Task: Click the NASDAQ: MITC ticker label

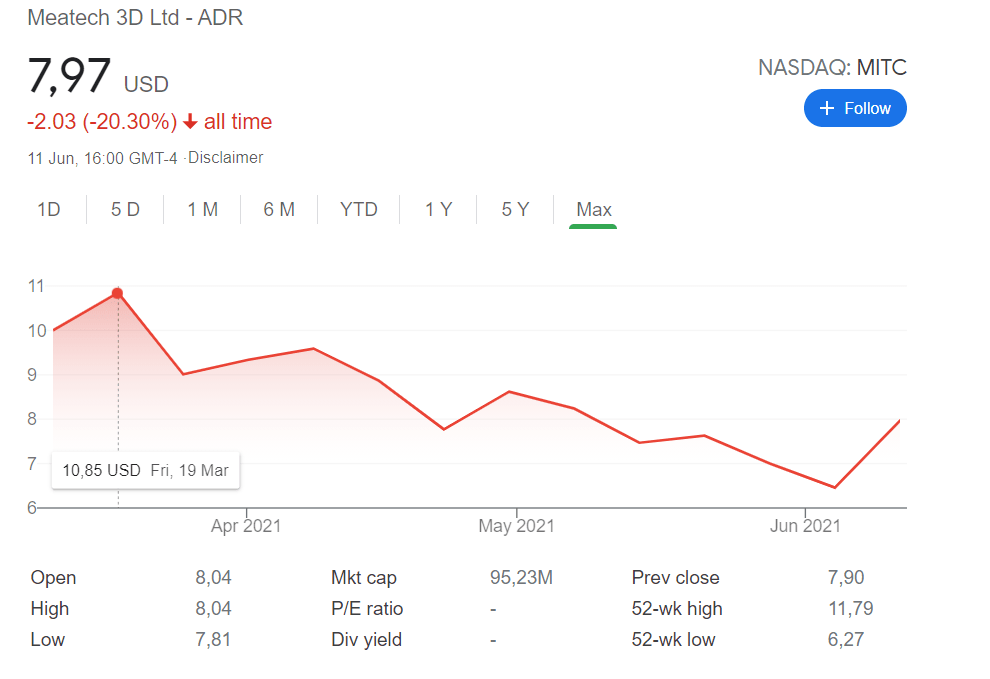Action: [x=832, y=68]
